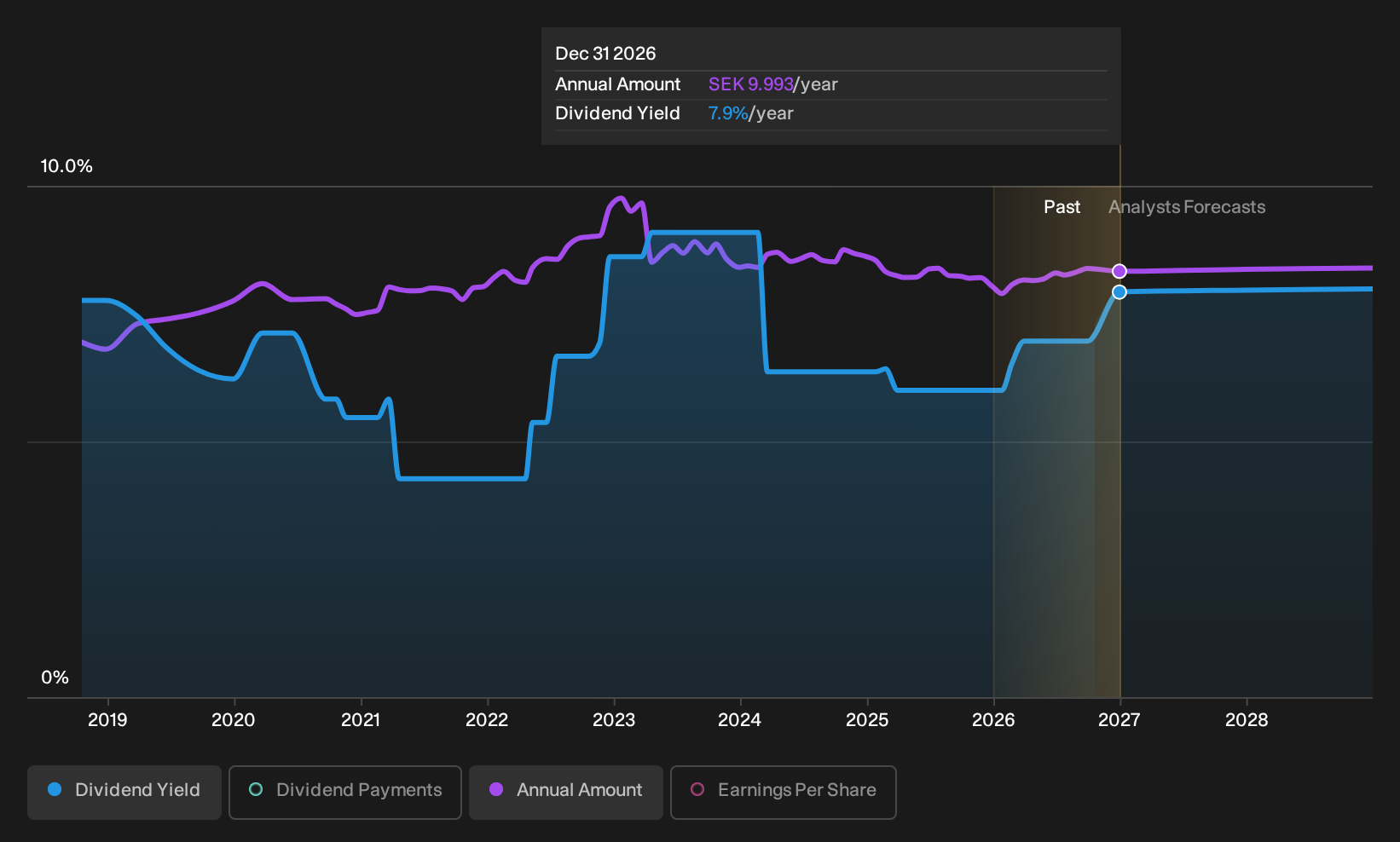Image resolution: width=1400 pixels, height=842 pixels.
Task: Click the 2028 x-axis year label
Action: 1247,720
